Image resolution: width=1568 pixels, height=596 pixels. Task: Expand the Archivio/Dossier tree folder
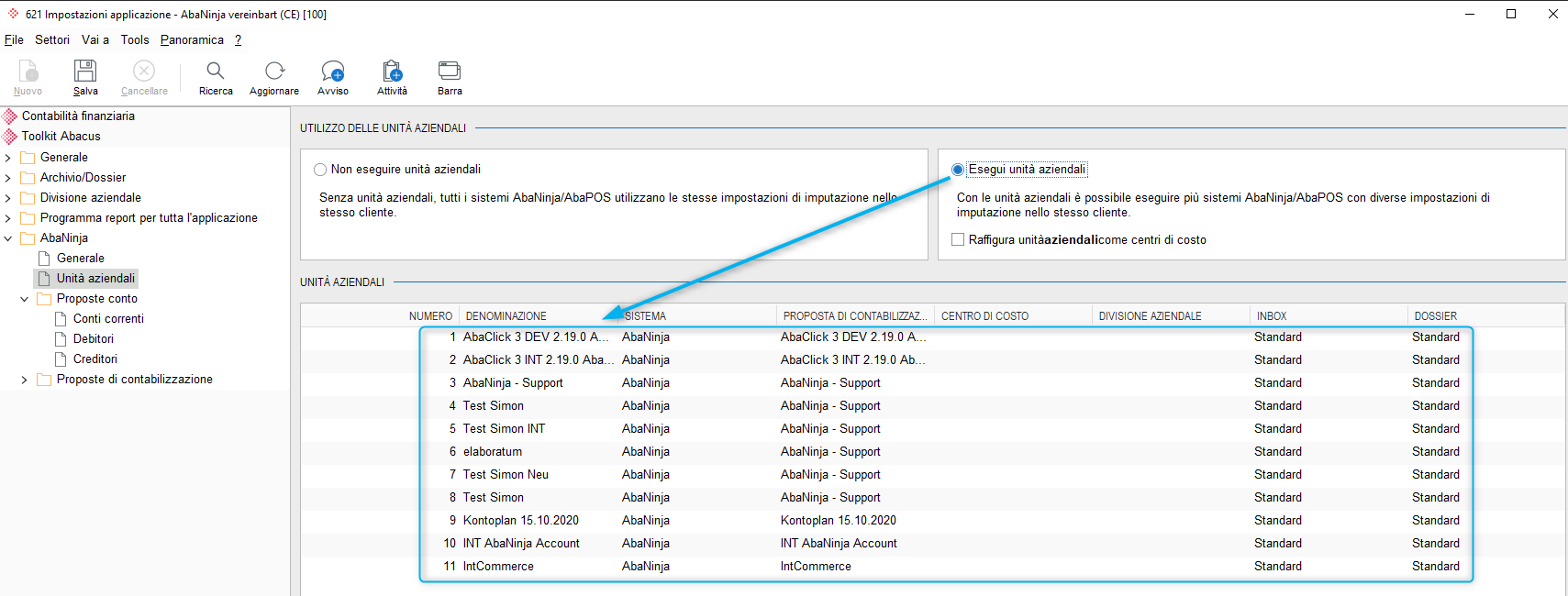tap(8, 178)
